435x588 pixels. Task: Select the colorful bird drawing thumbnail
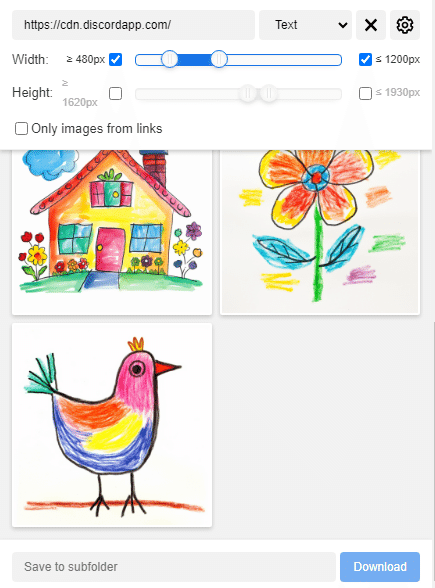[112, 425]
